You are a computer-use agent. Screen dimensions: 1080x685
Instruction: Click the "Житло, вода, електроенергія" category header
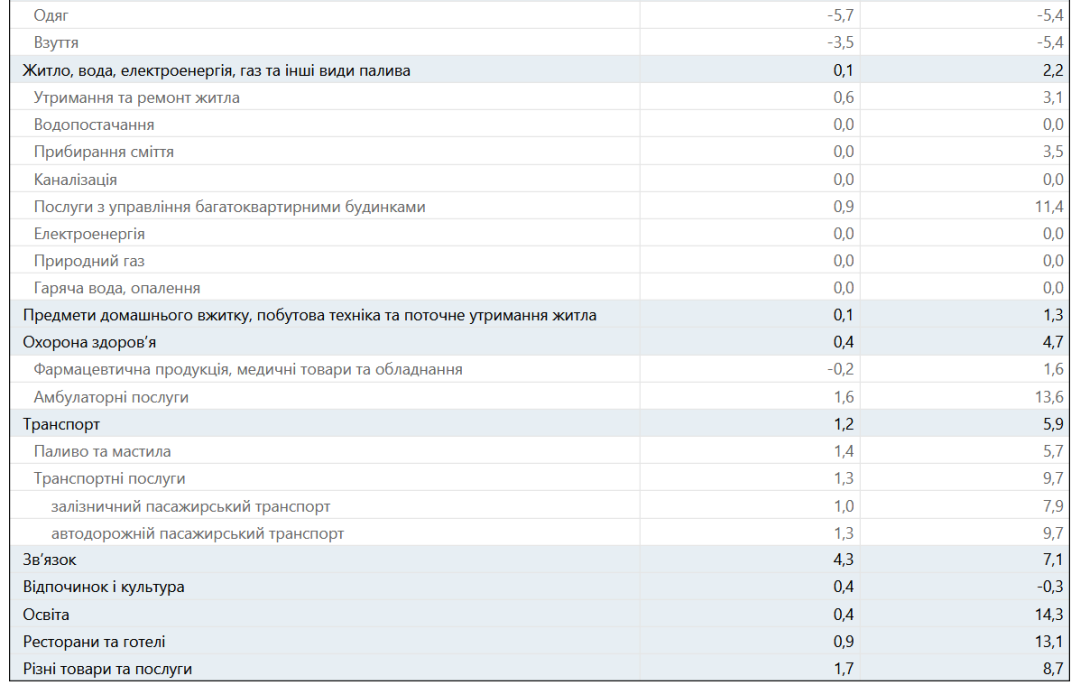(216, 70)
